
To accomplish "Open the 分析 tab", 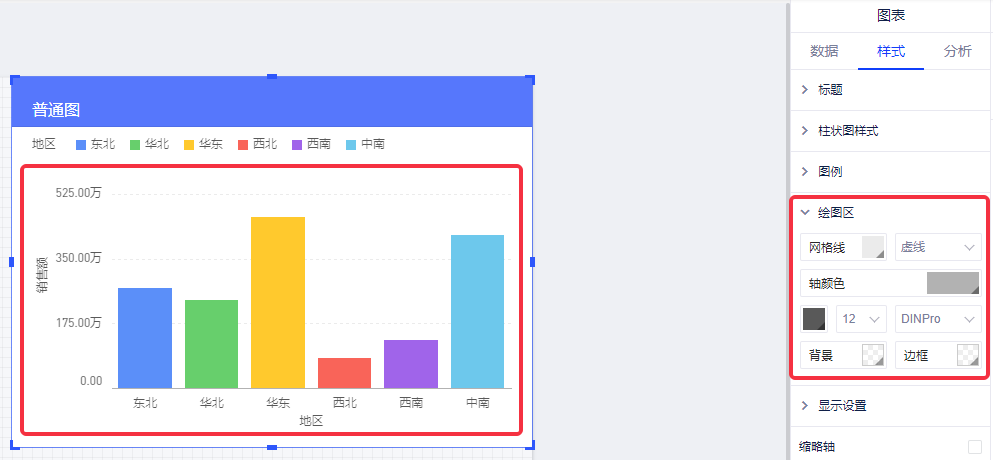I will 956,52.
